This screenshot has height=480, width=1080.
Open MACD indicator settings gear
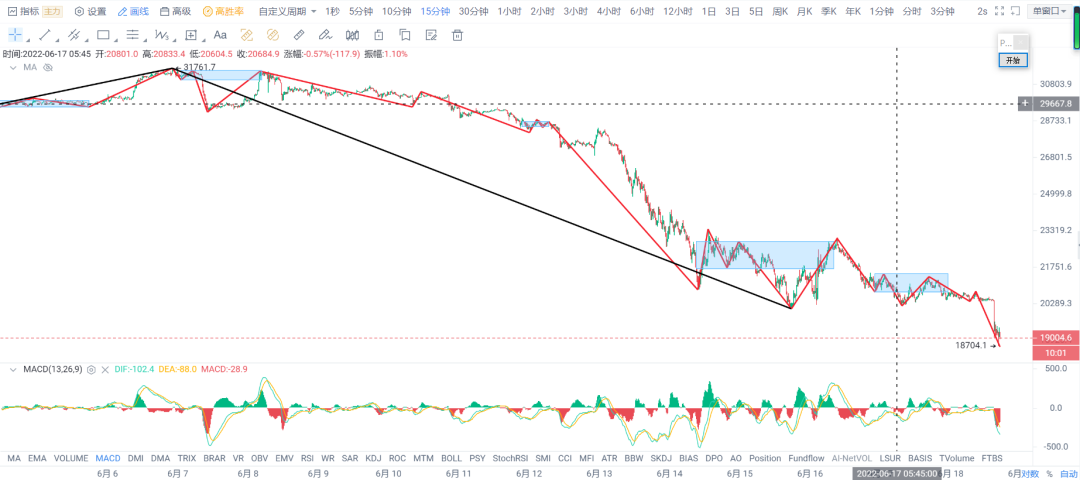point(92,369)
